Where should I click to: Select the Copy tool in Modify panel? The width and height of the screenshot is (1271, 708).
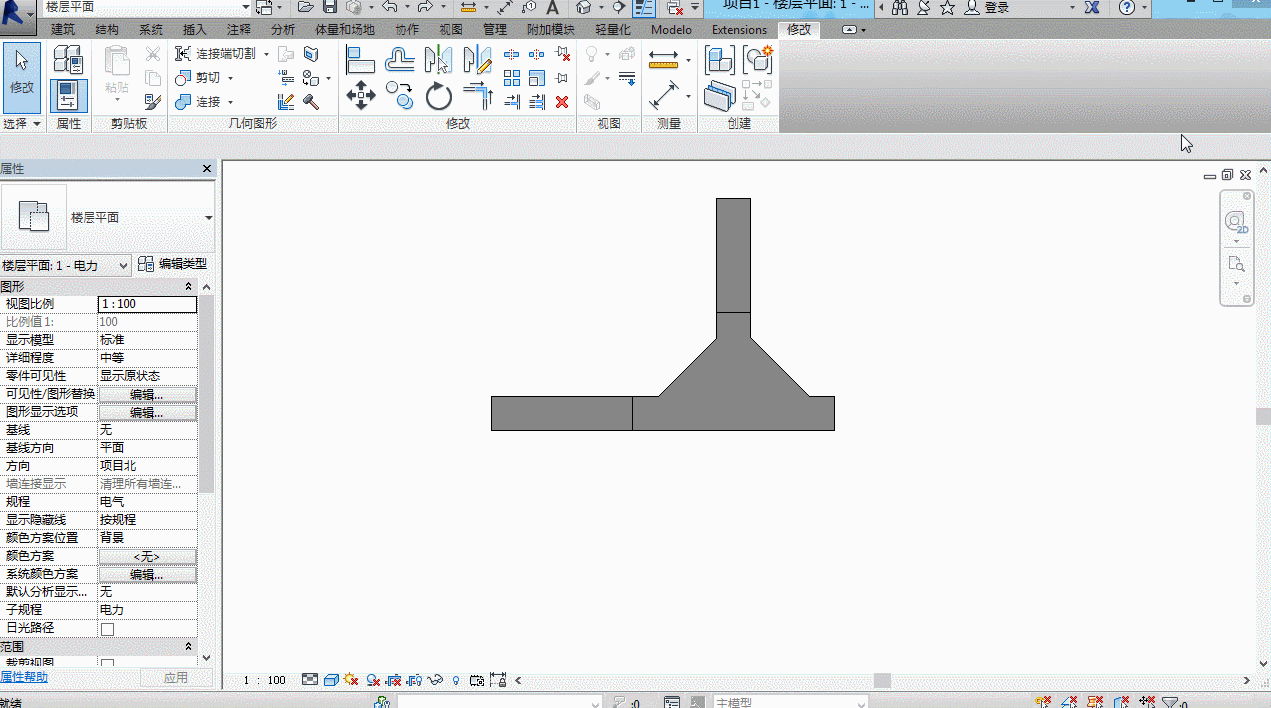point(400,96)
